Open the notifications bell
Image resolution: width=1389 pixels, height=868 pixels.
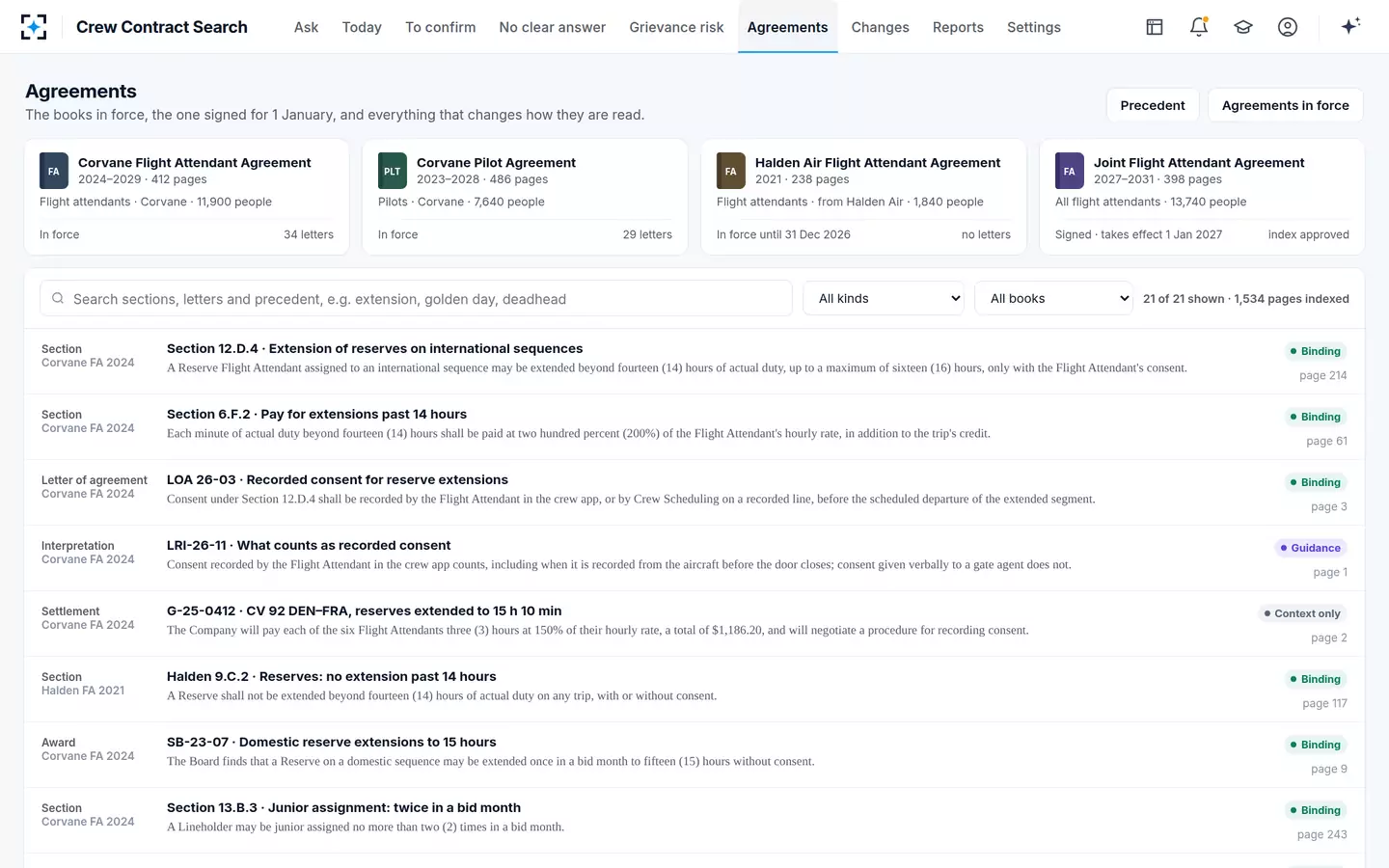(x=1199, y=27)
